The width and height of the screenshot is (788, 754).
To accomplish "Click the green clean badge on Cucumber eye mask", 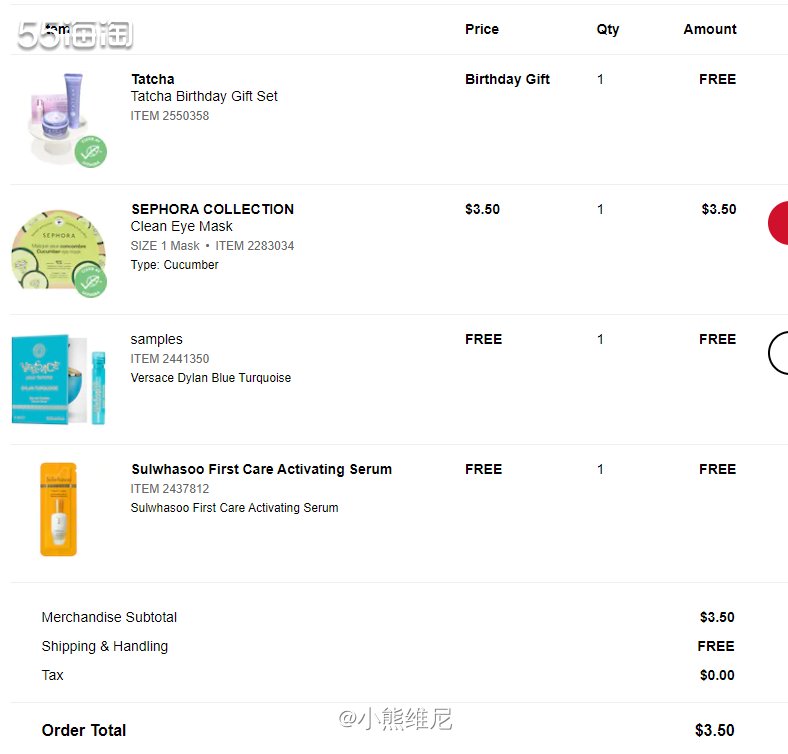I will point(90,282).
